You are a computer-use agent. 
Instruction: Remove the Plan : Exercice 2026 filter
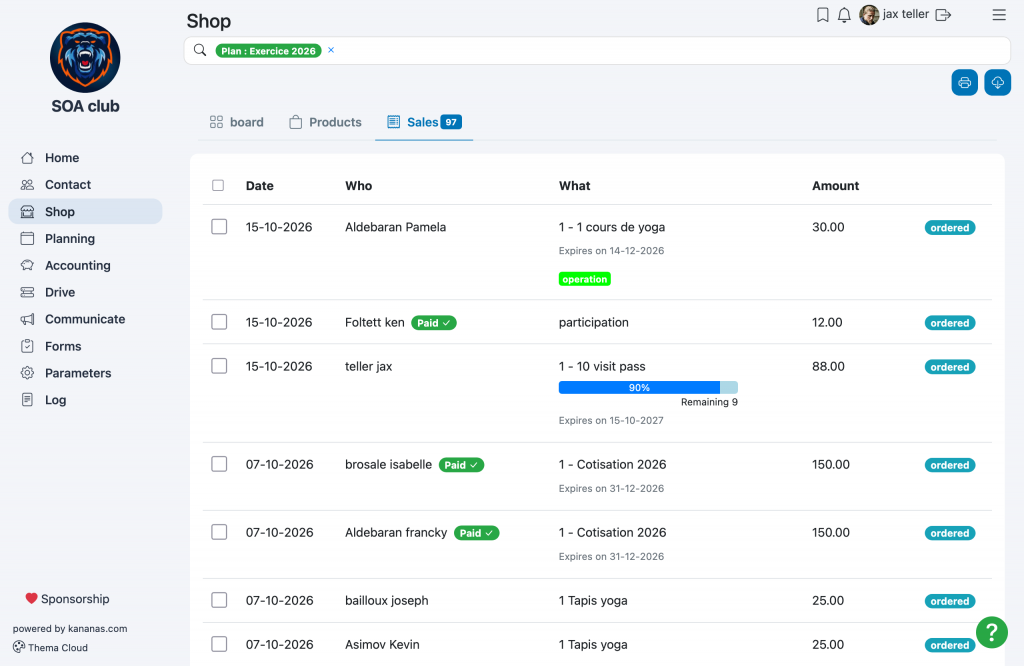click(x=331, y=50)
